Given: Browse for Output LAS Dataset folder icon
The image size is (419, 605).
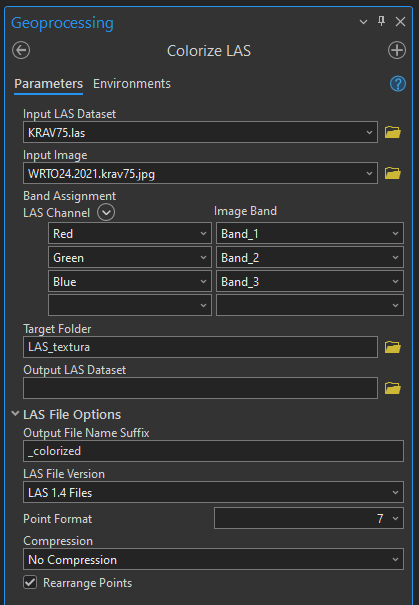Looking at the screenshot, I should [393, 388].
